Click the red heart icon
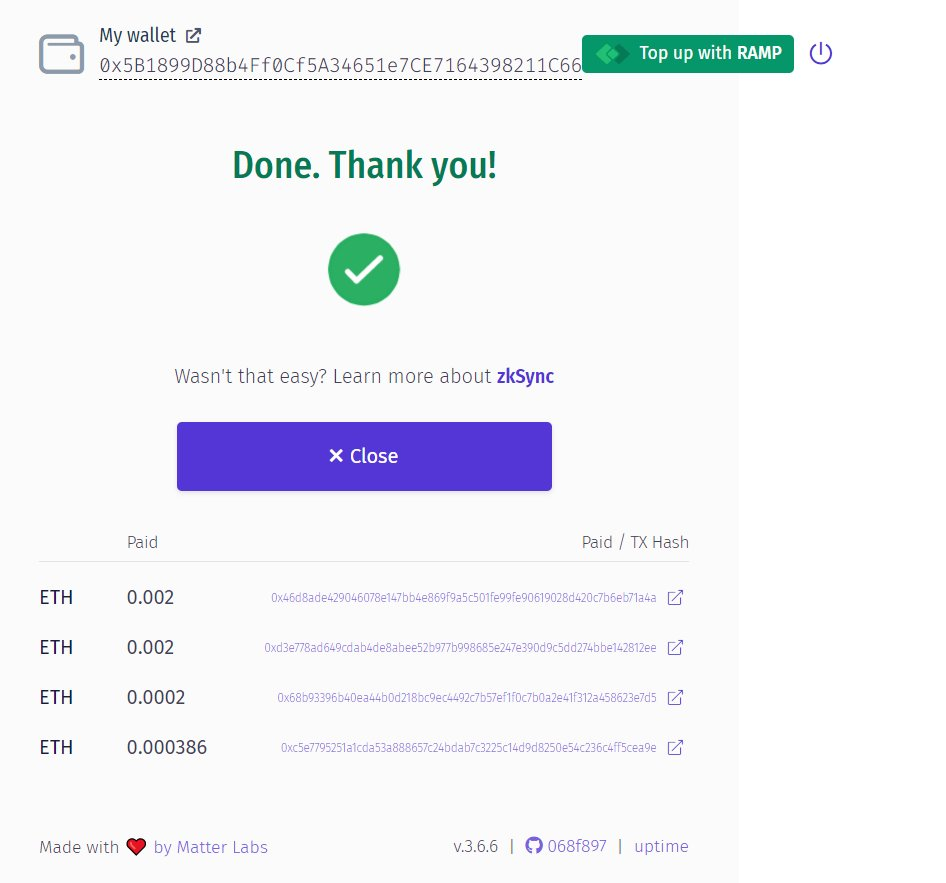Viewport: 946px width, 883px height. pos(137,847)
